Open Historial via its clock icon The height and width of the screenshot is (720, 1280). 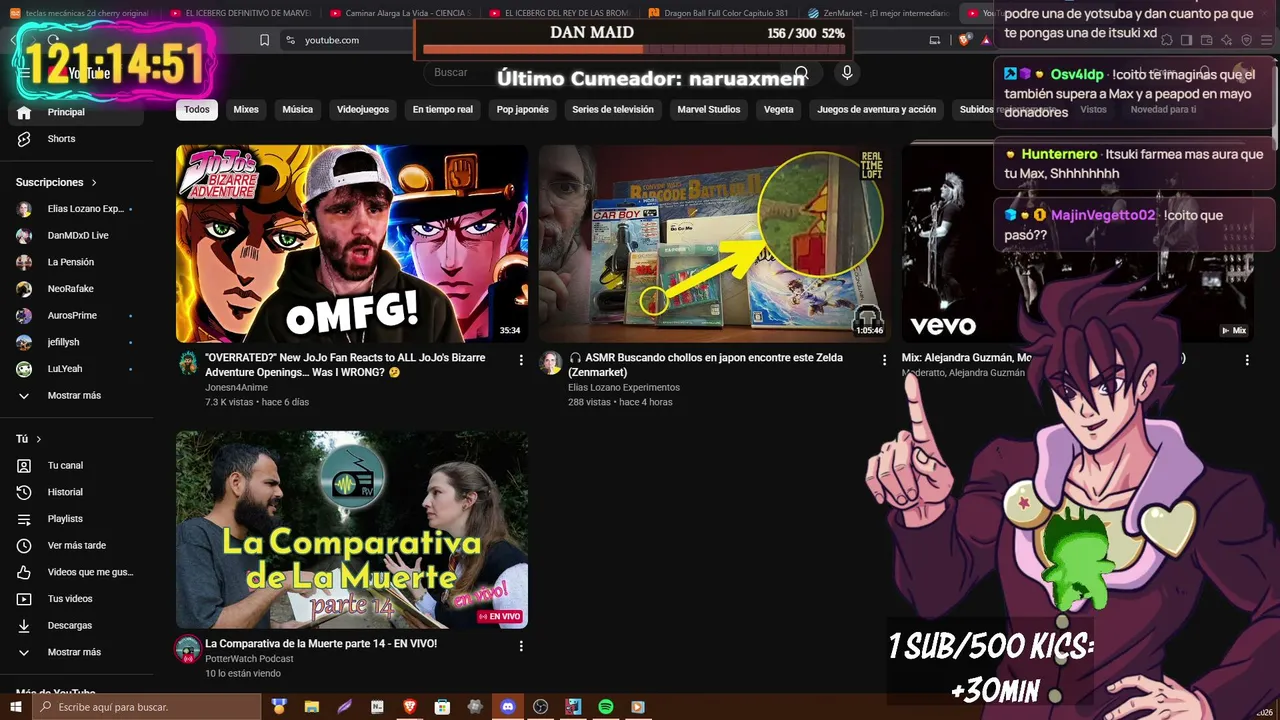(x=24, y=492)
